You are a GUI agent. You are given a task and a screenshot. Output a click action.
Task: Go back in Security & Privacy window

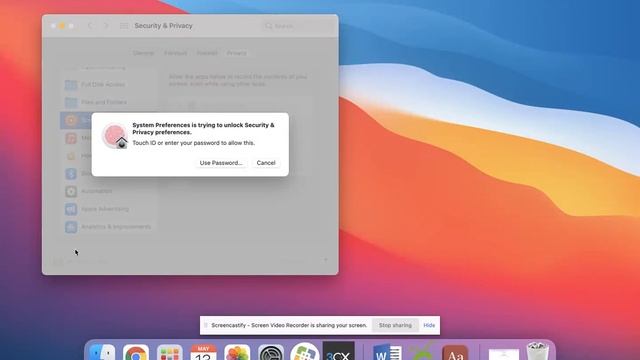(x=90, y=26)
